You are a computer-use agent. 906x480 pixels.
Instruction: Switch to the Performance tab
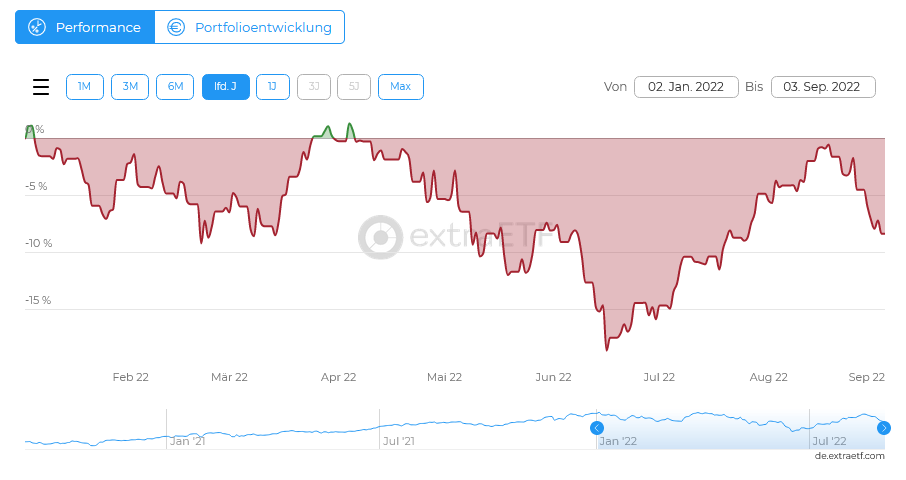[85, 27]
